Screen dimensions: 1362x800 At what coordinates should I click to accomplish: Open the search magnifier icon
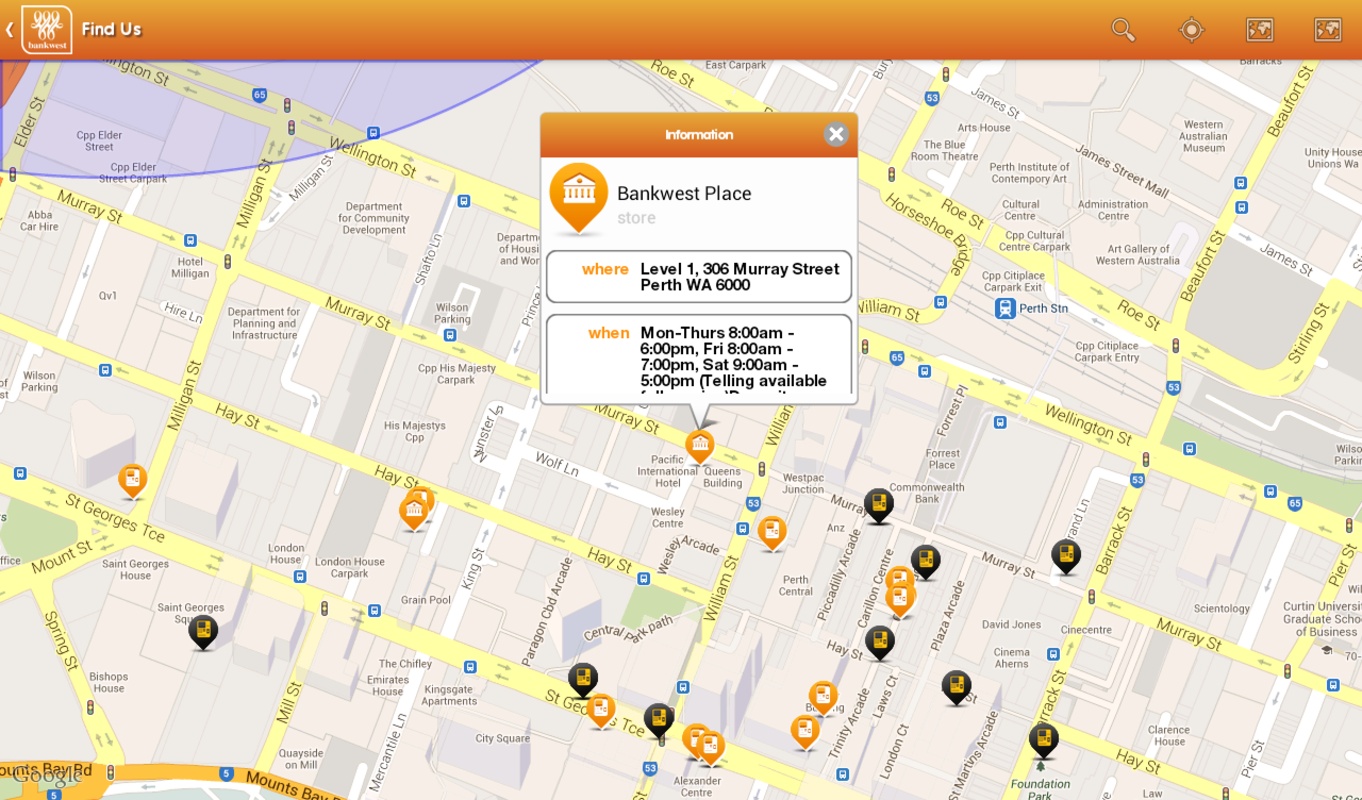coord(1124,30)
